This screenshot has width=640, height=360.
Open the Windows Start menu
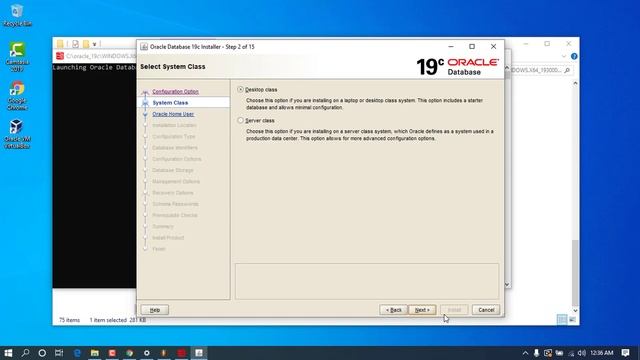8,353
